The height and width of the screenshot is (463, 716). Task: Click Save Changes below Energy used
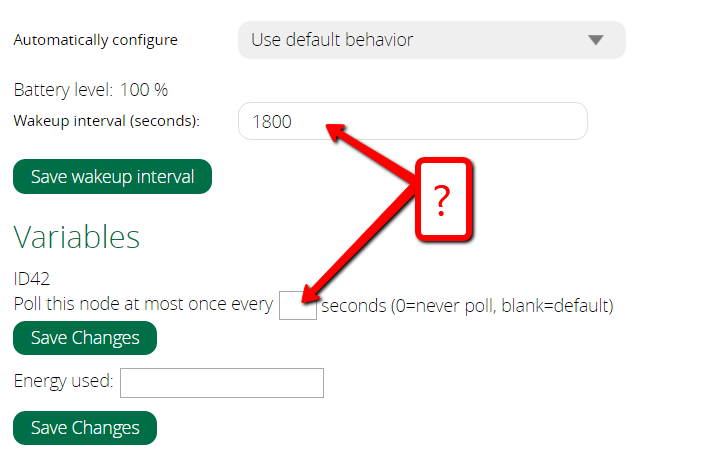(85, 428)
